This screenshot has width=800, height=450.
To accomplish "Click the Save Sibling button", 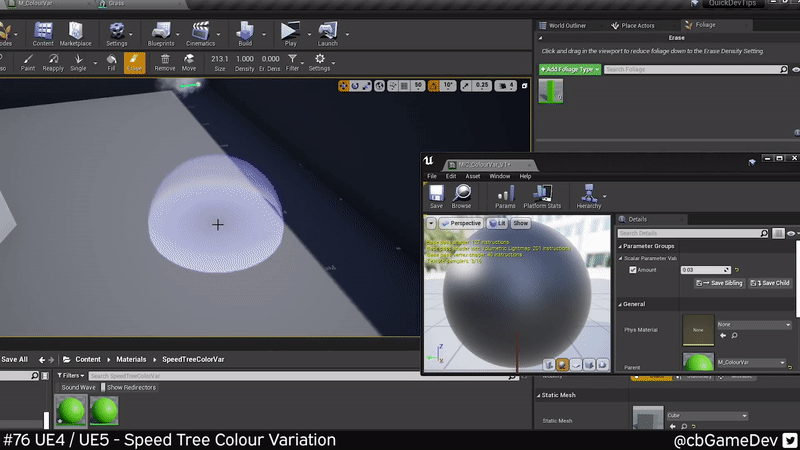I will click(719, 283).
